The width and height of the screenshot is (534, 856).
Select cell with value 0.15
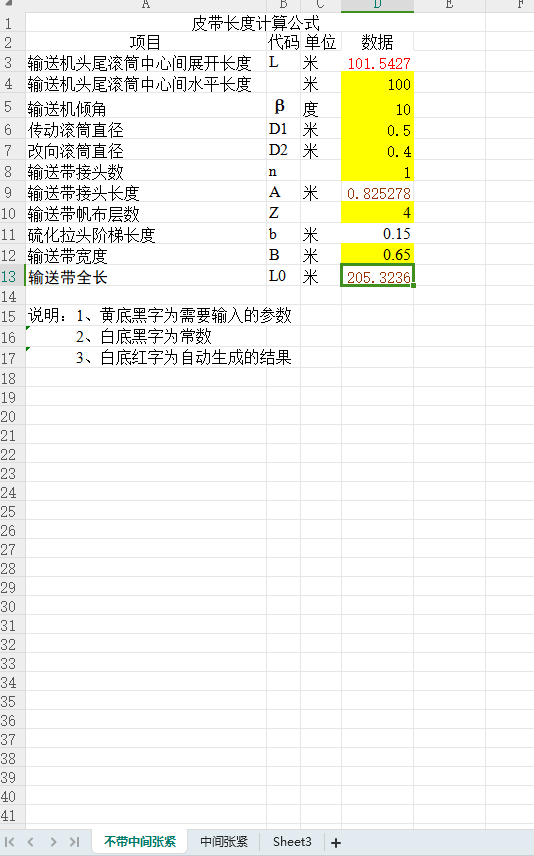[377, 234]
